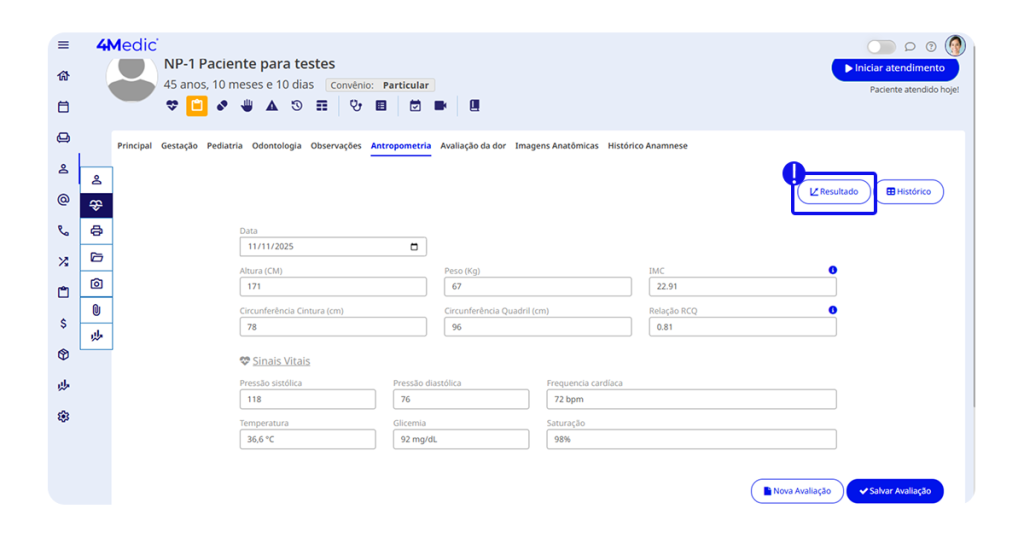Viewport: 1024px width, 538px height.
Task: Open the printer icon in side panel
Action: 96,231
